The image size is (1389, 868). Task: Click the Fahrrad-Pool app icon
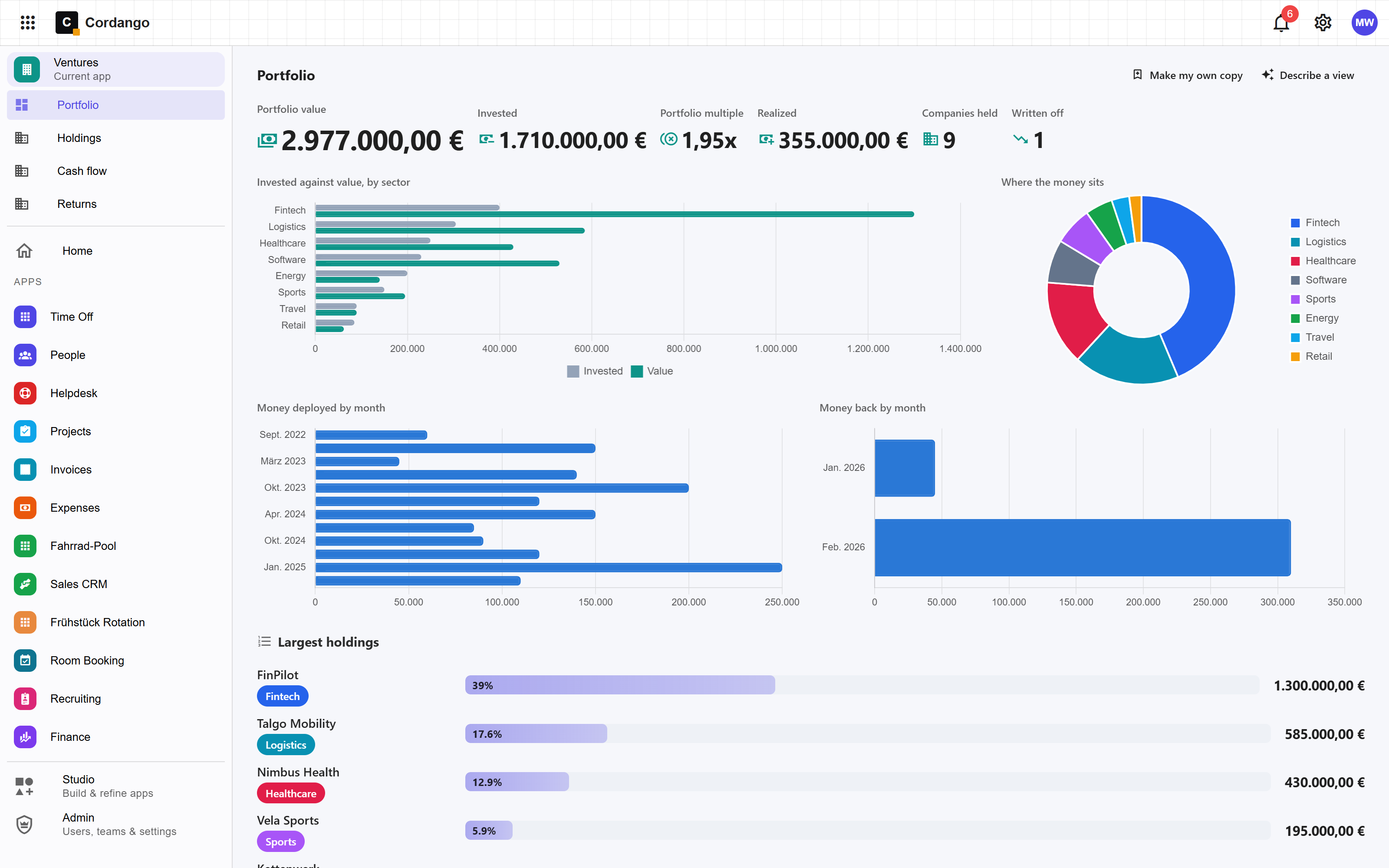coord(25,546)
